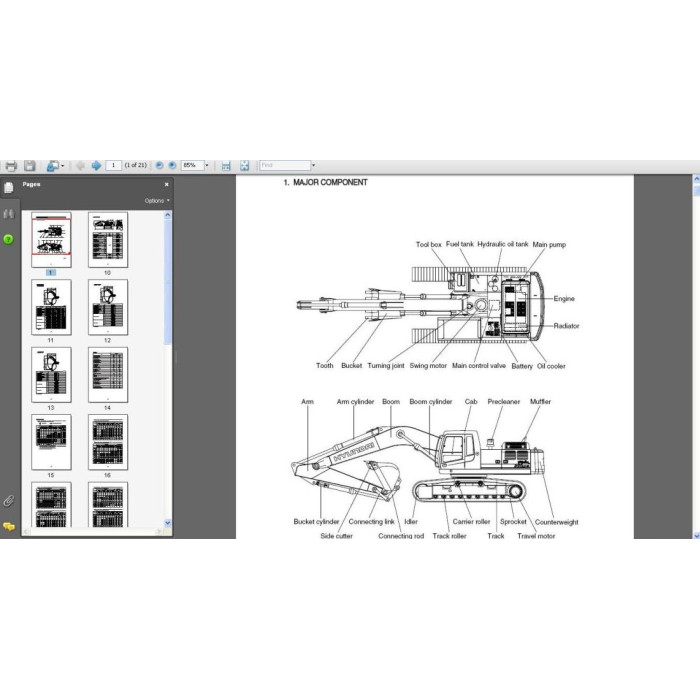Image resolution: width=700 pixels, height=700 pixels.
Task: Go to the previous page using grey arrow
Action: point(80,166)
